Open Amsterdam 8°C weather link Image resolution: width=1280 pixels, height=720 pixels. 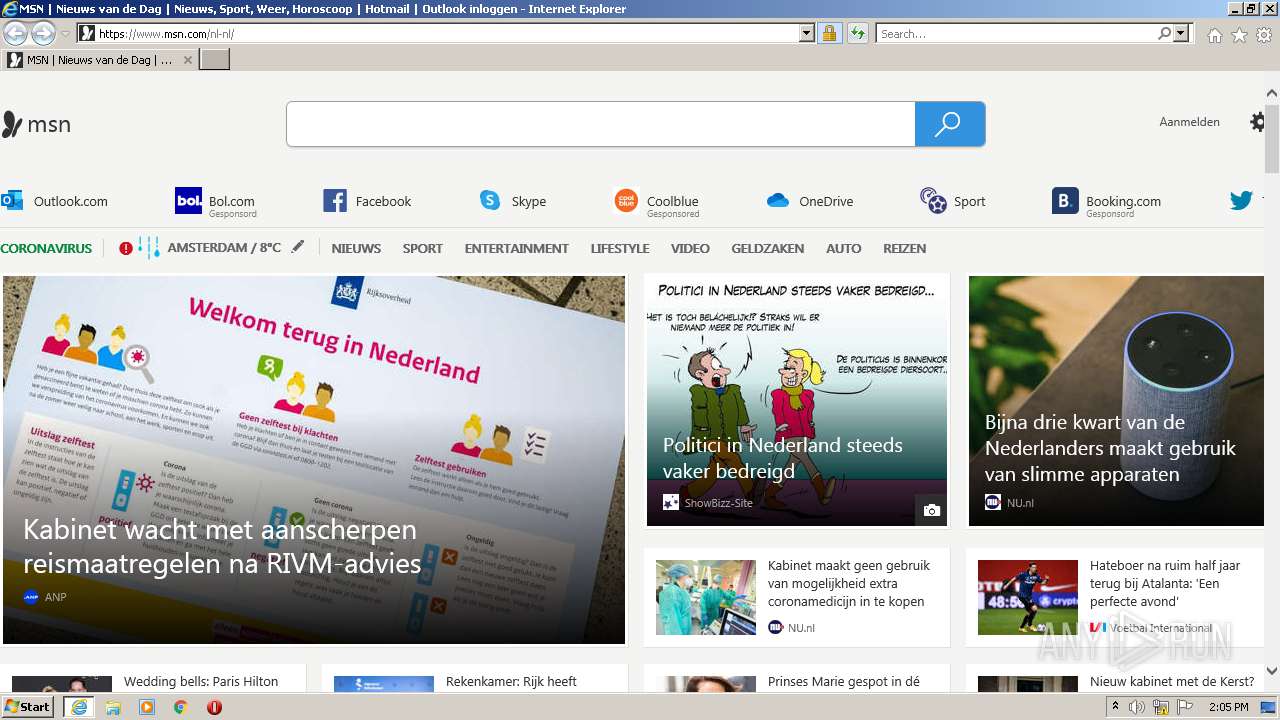click(x=224, y=247)
